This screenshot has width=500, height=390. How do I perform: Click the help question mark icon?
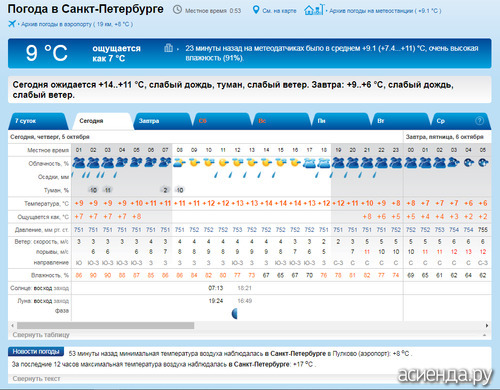[479, 121]
